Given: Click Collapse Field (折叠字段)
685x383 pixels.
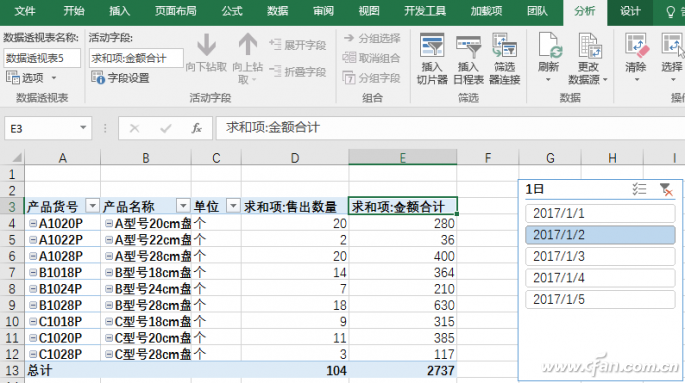Looking at the screenshot, I should pyautogui.click(x=298, y=71).
